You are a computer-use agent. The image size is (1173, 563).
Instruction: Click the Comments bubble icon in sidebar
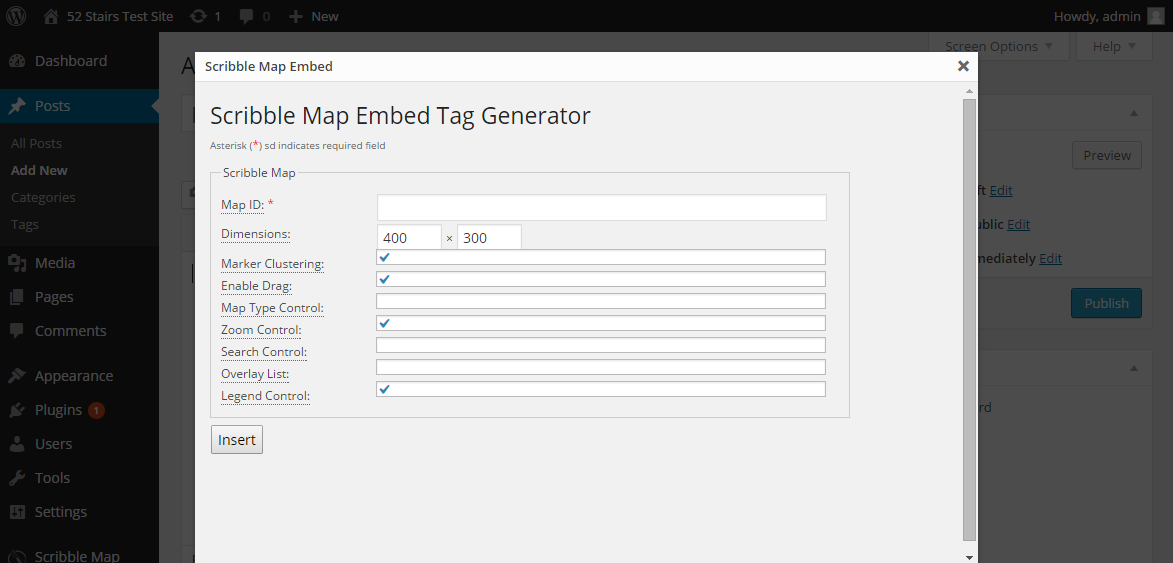(x=16, y=330)
